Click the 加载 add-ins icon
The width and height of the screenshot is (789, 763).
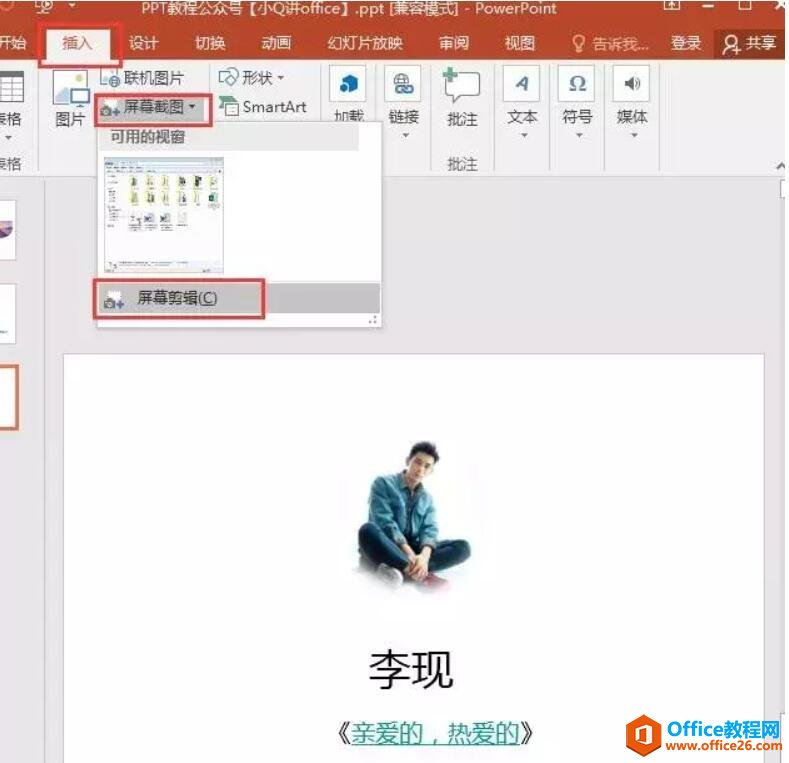click(348, 84)
